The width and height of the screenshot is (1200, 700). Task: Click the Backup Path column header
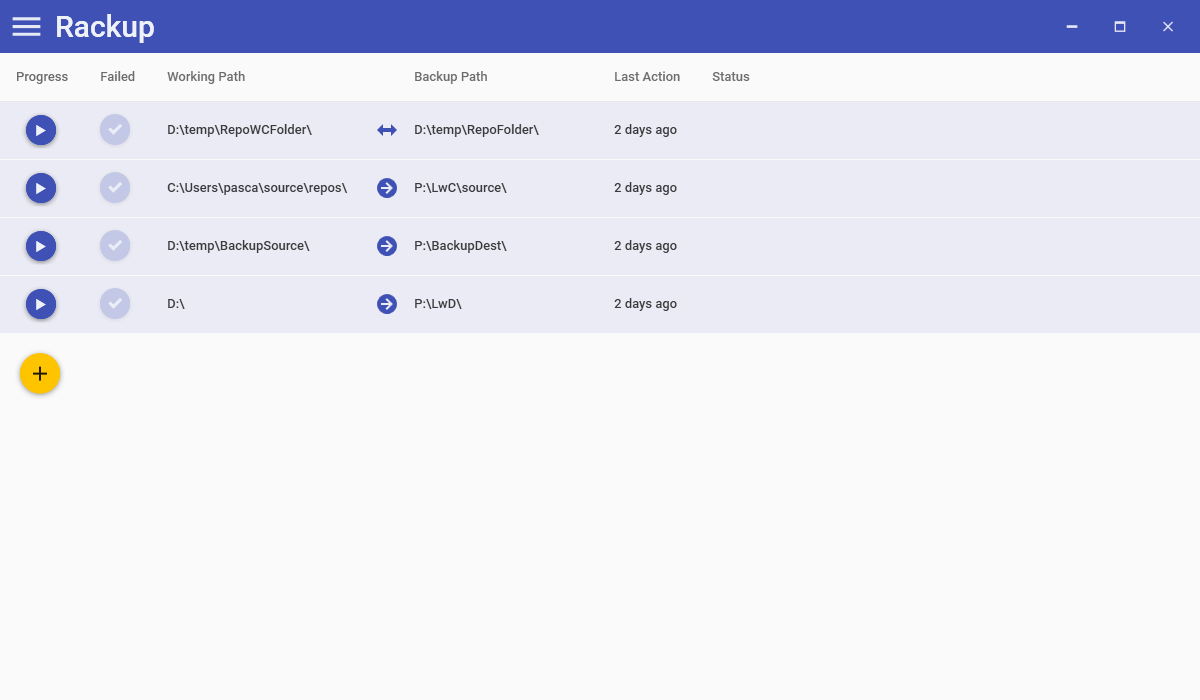click(451, 77)
